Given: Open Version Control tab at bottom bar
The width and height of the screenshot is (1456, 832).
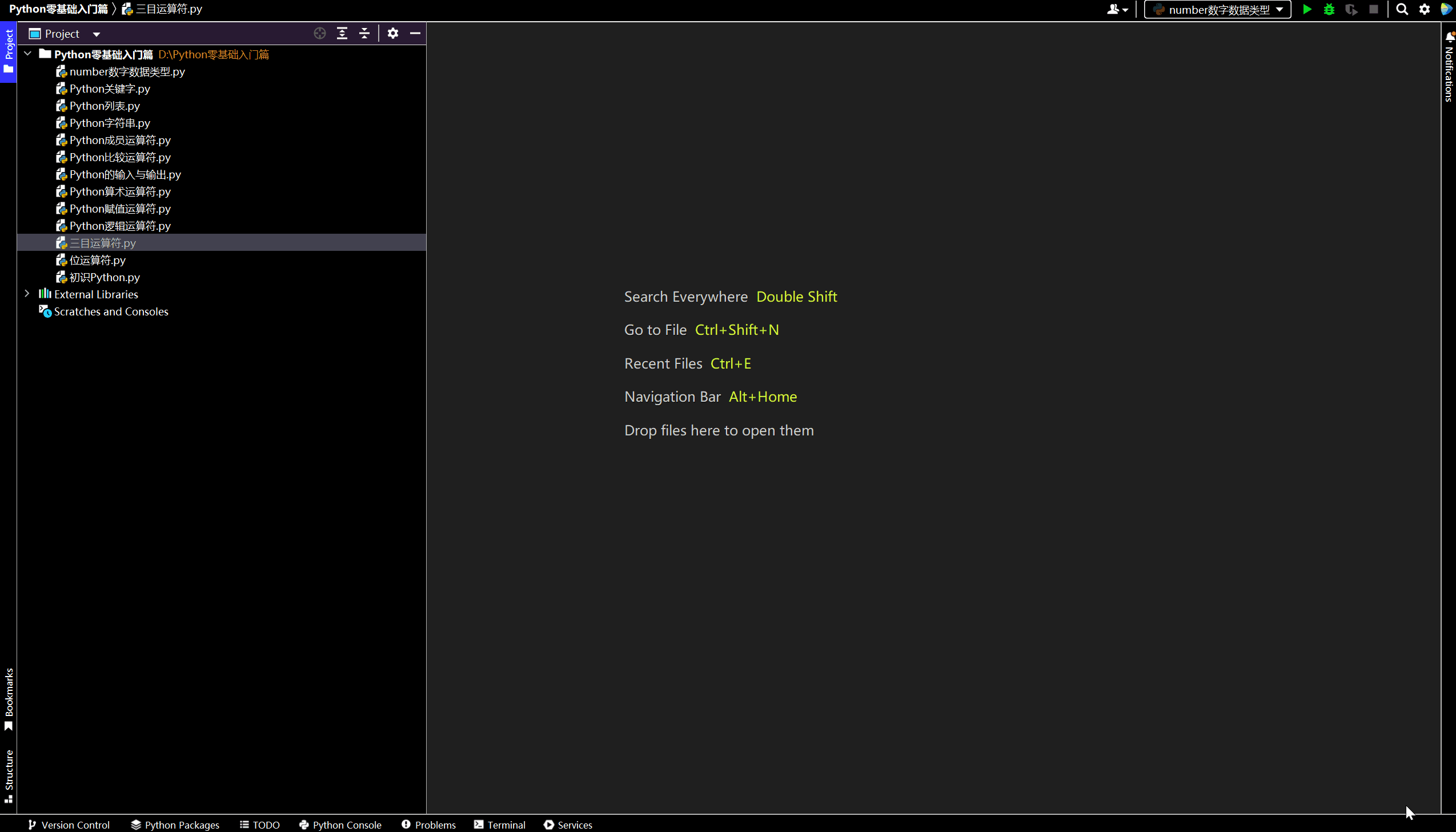Looking at the screenshot, I should pos(75,825).
